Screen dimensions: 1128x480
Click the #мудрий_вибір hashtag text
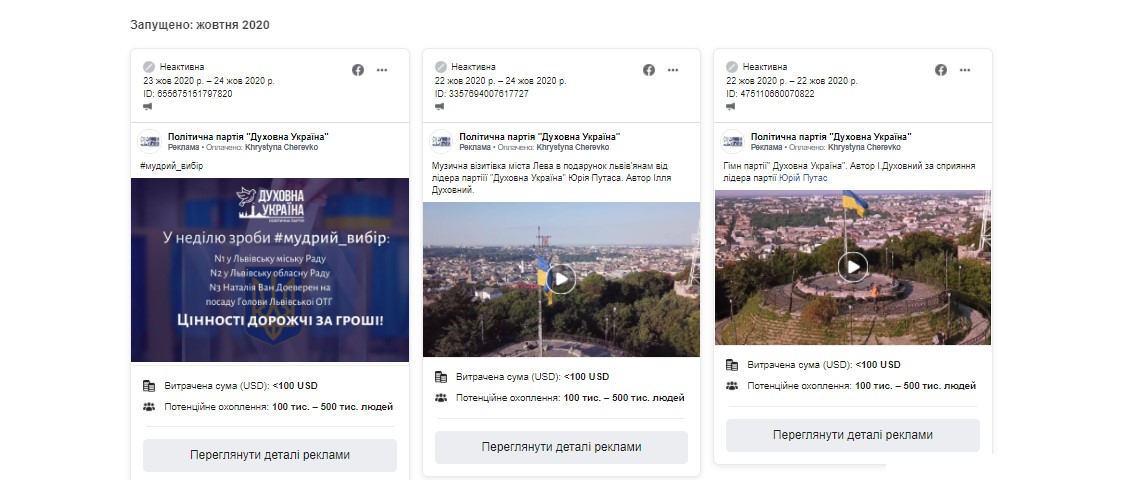(x=171, y=166)
